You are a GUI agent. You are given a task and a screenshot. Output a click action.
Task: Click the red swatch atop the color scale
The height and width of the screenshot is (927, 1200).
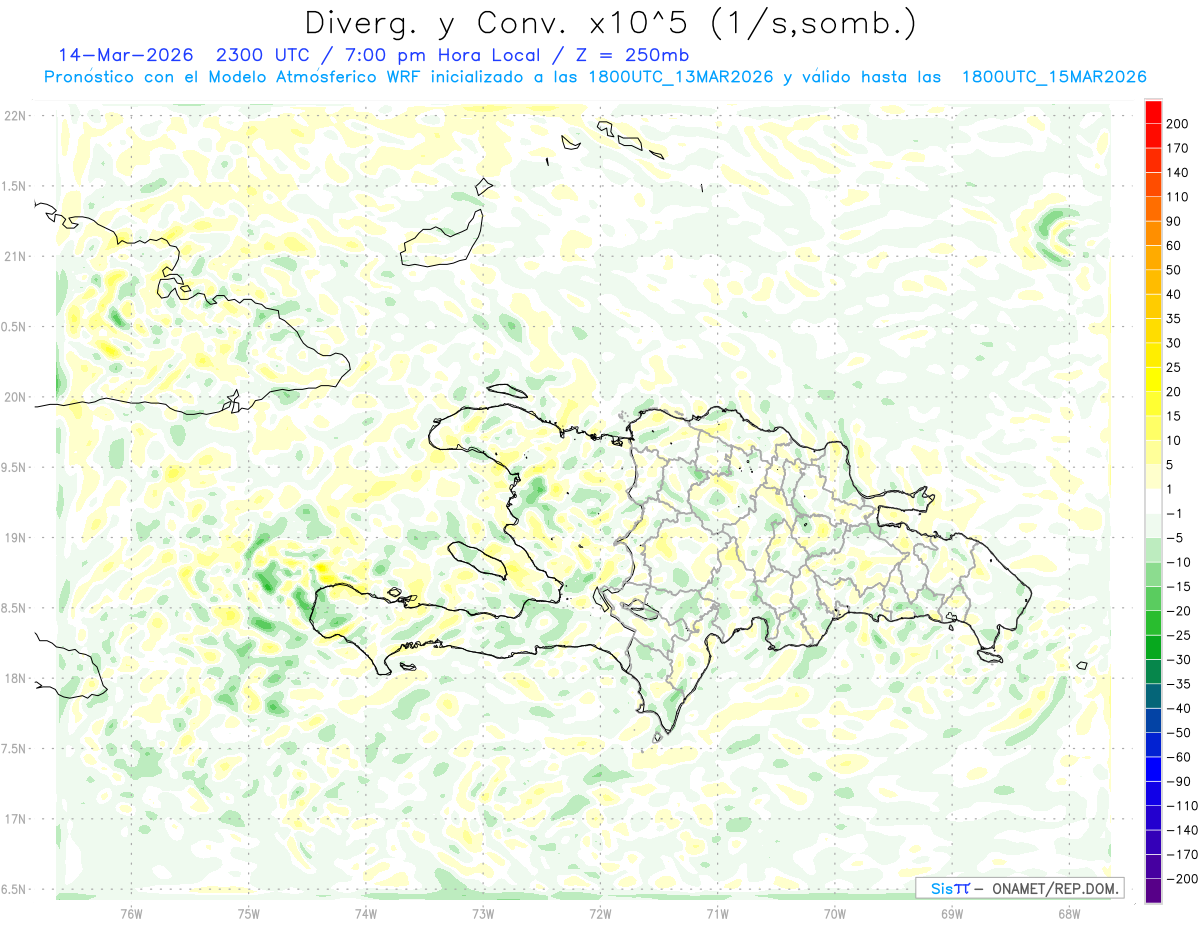1154,111
